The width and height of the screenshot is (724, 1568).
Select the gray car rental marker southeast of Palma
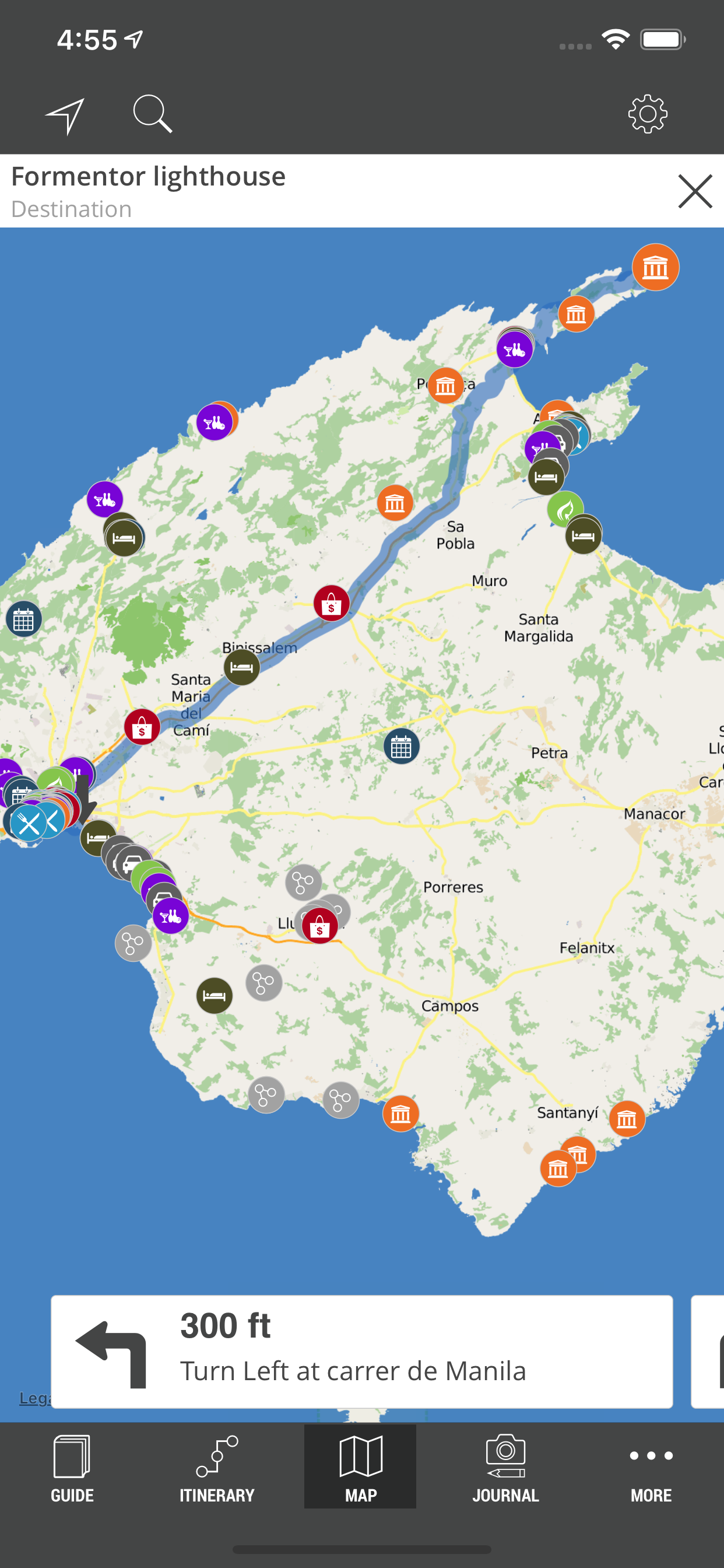click(133, 863)
